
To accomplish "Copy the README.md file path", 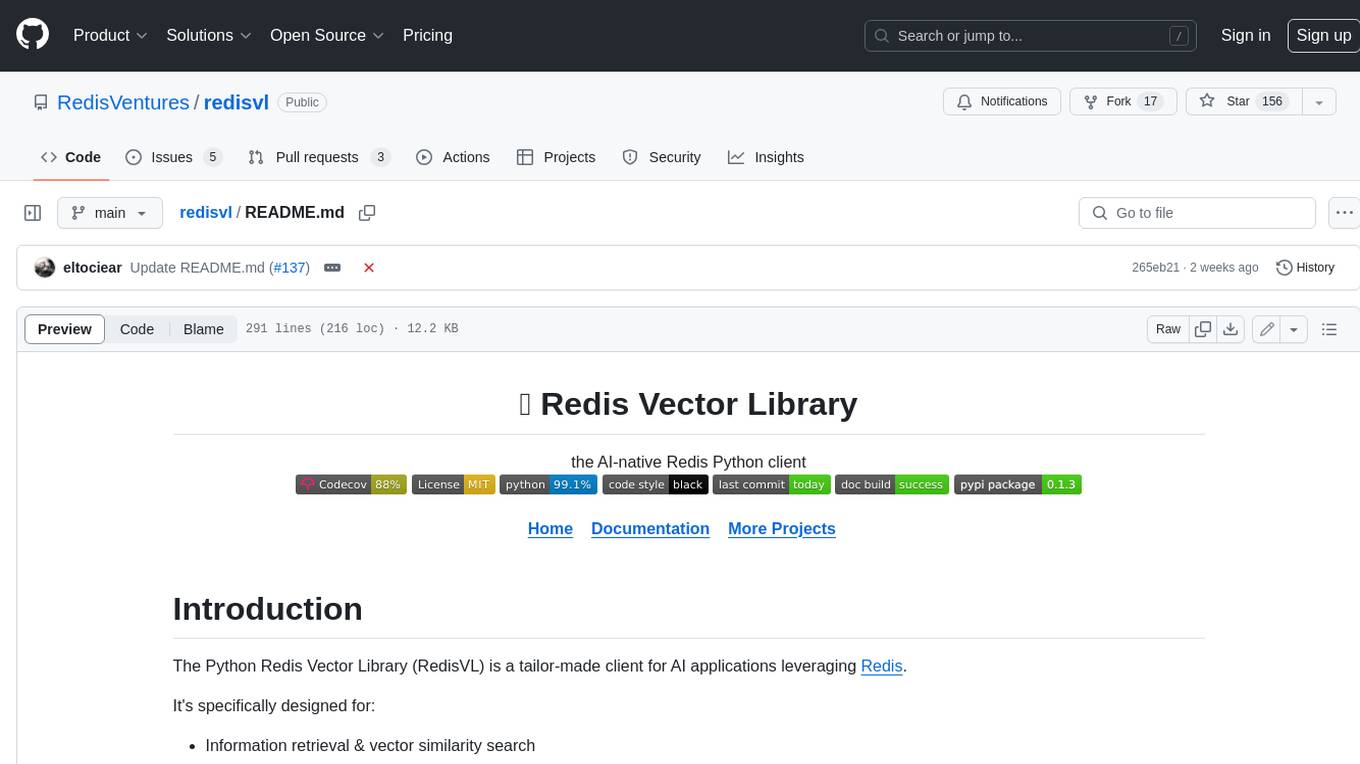I will coord(367,213).
